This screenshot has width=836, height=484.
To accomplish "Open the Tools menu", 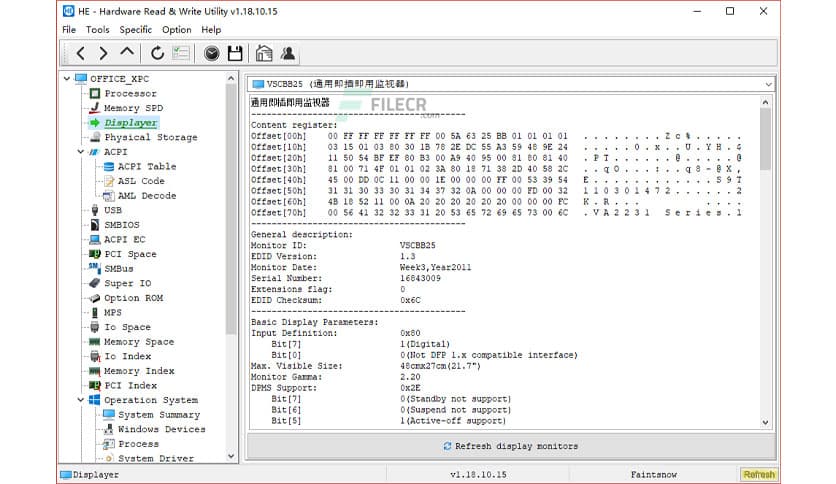I will click(98, 30).
